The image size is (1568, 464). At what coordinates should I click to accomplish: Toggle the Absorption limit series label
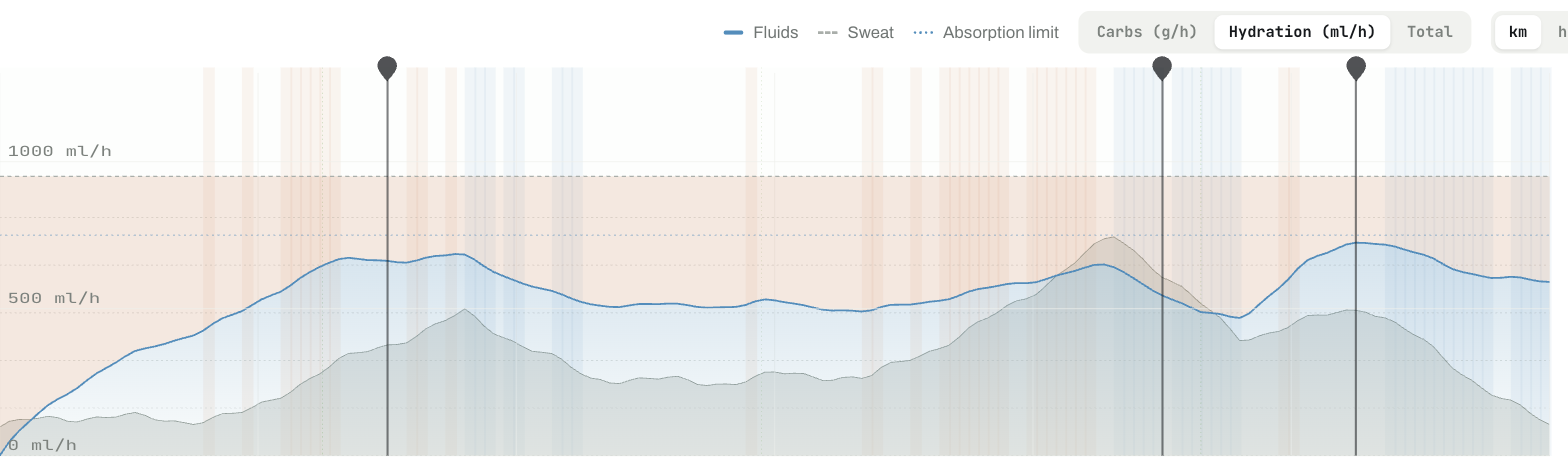coord(1000,32)
